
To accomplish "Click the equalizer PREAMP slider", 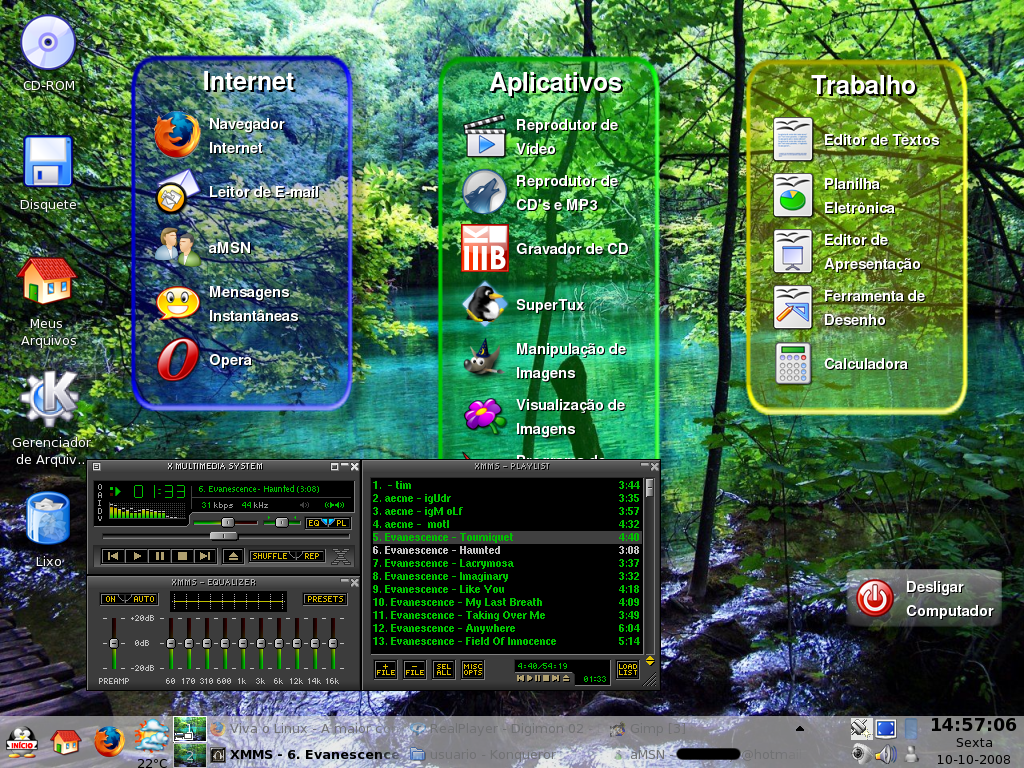I will (x=114, y=643).
